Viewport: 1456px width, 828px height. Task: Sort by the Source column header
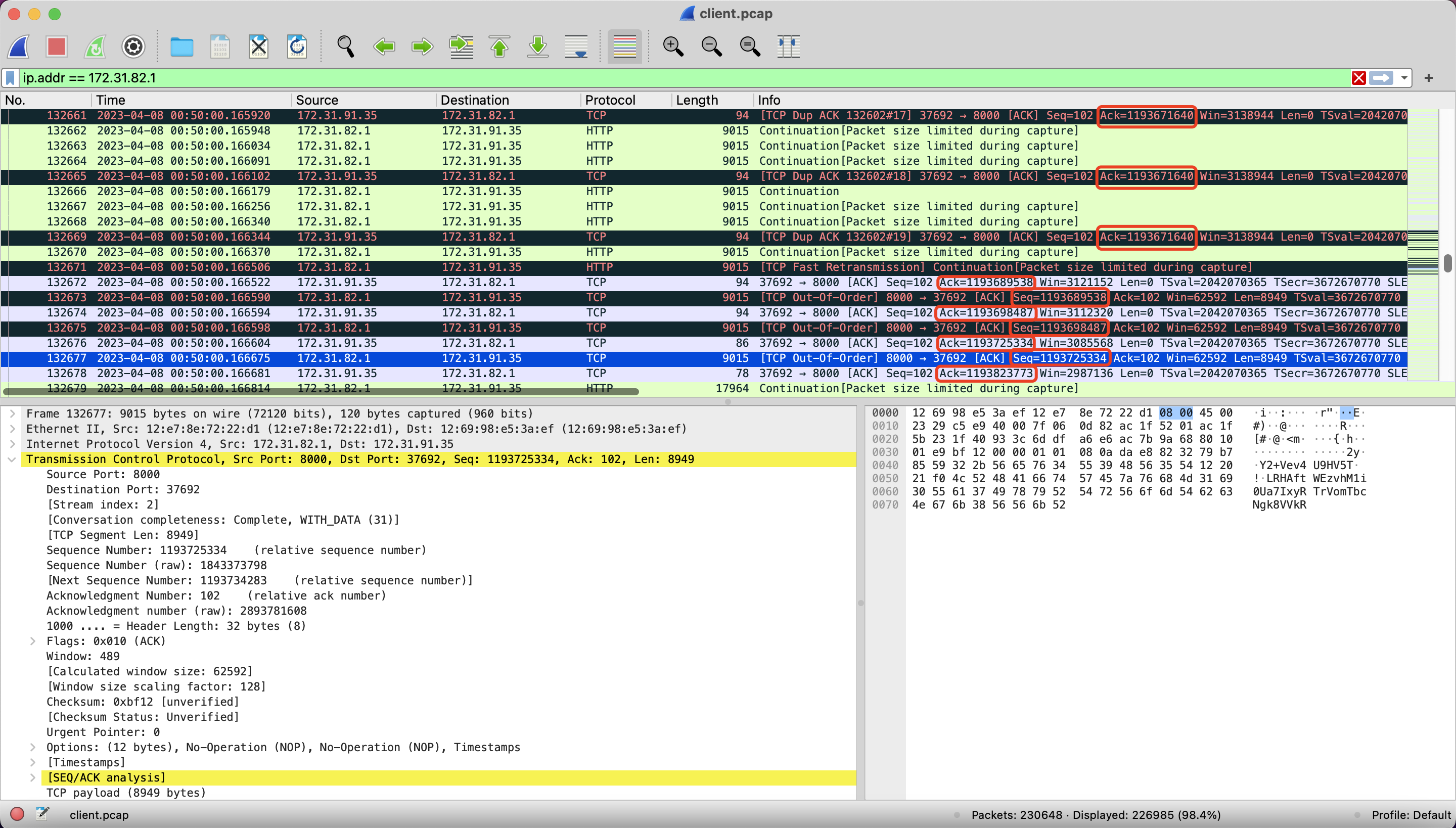click(x=317, y=100)
